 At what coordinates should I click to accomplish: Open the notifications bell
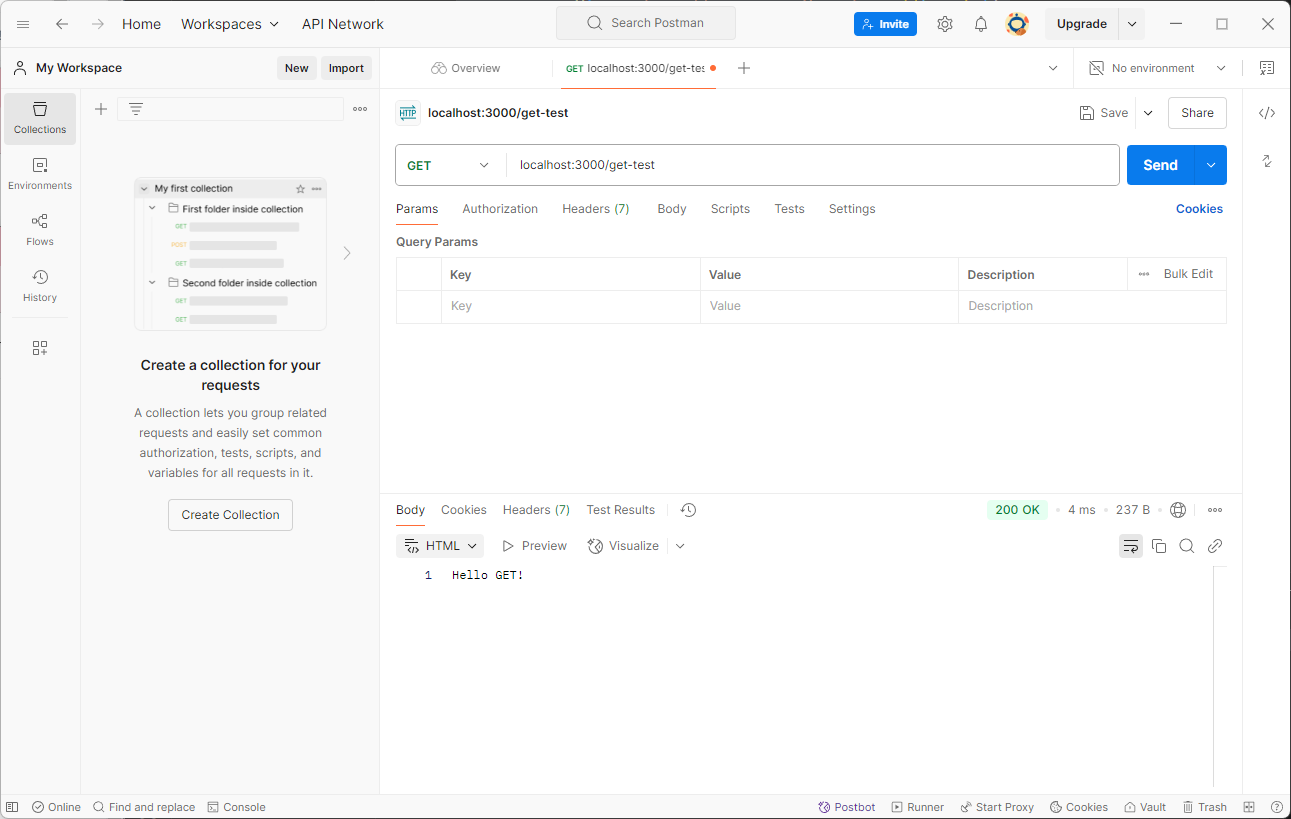(981, 24)
